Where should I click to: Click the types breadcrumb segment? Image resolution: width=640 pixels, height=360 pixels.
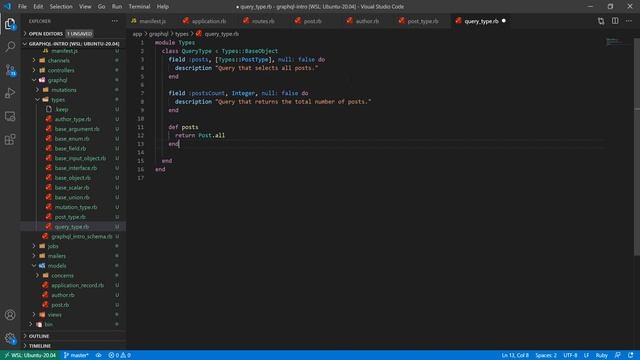point(182,34)
